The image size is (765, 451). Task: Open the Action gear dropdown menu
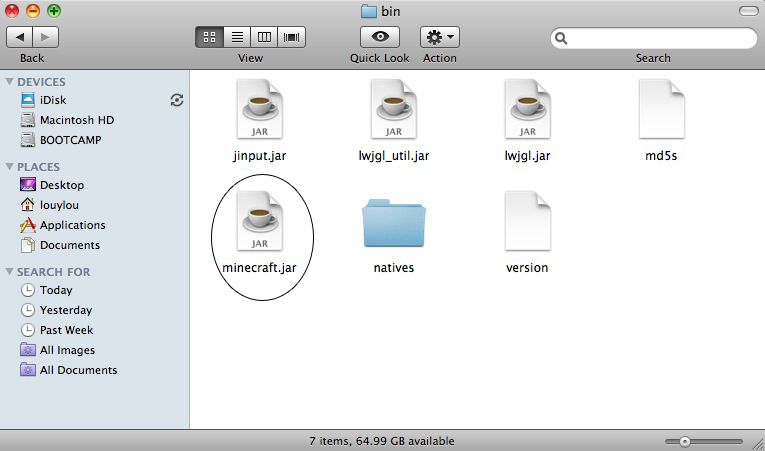pos(440,37)
